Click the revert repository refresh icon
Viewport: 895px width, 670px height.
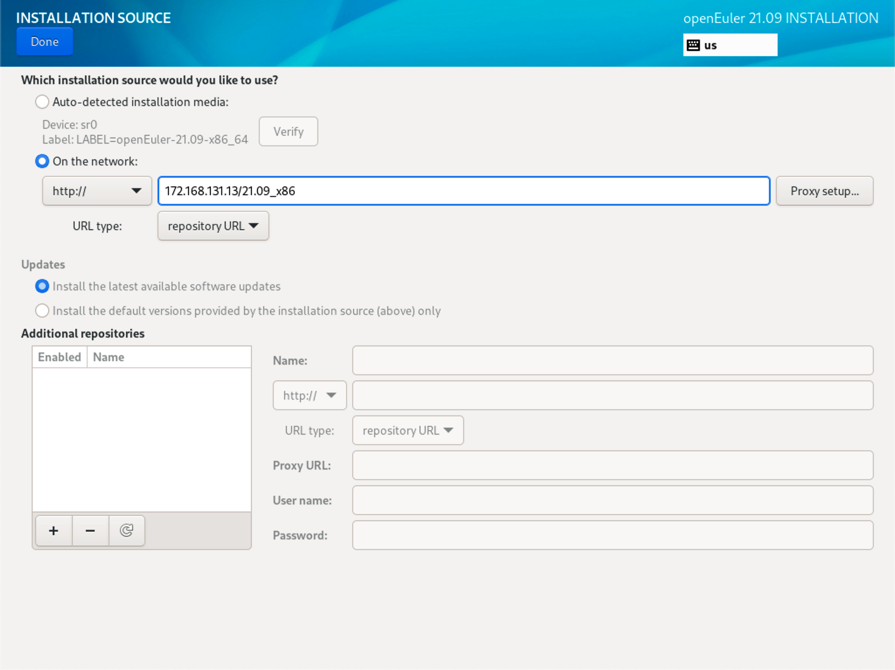[127, 531]
